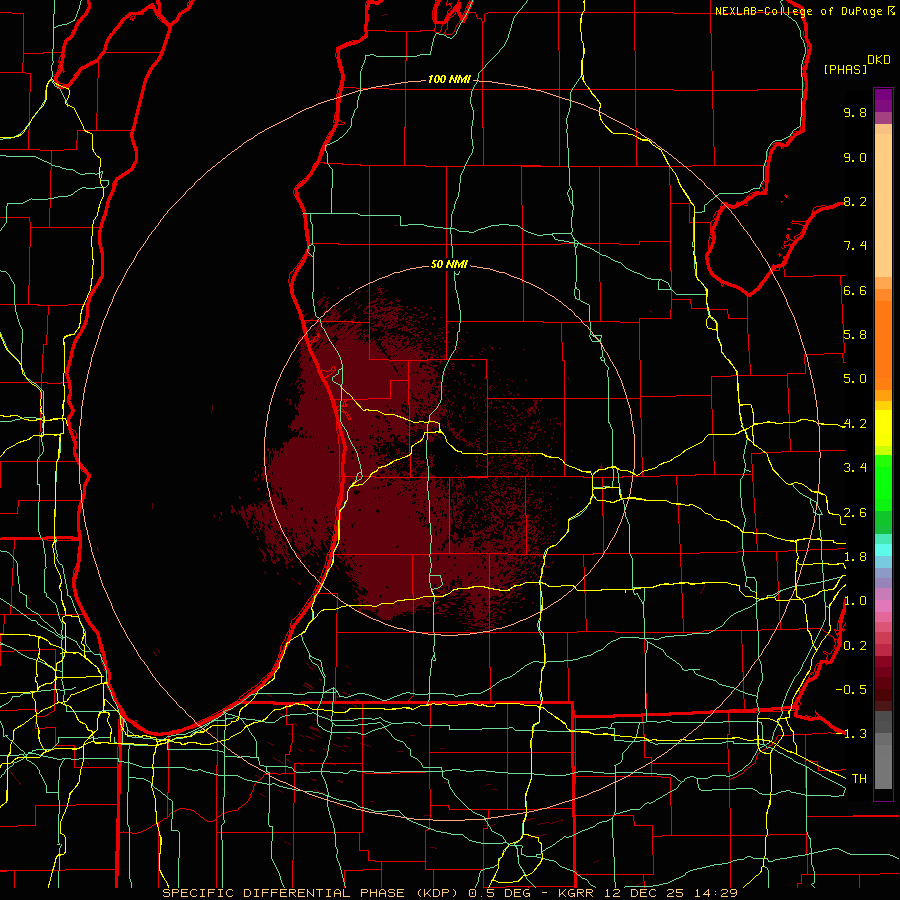Click the 6.6 scale value

[855, 290]
